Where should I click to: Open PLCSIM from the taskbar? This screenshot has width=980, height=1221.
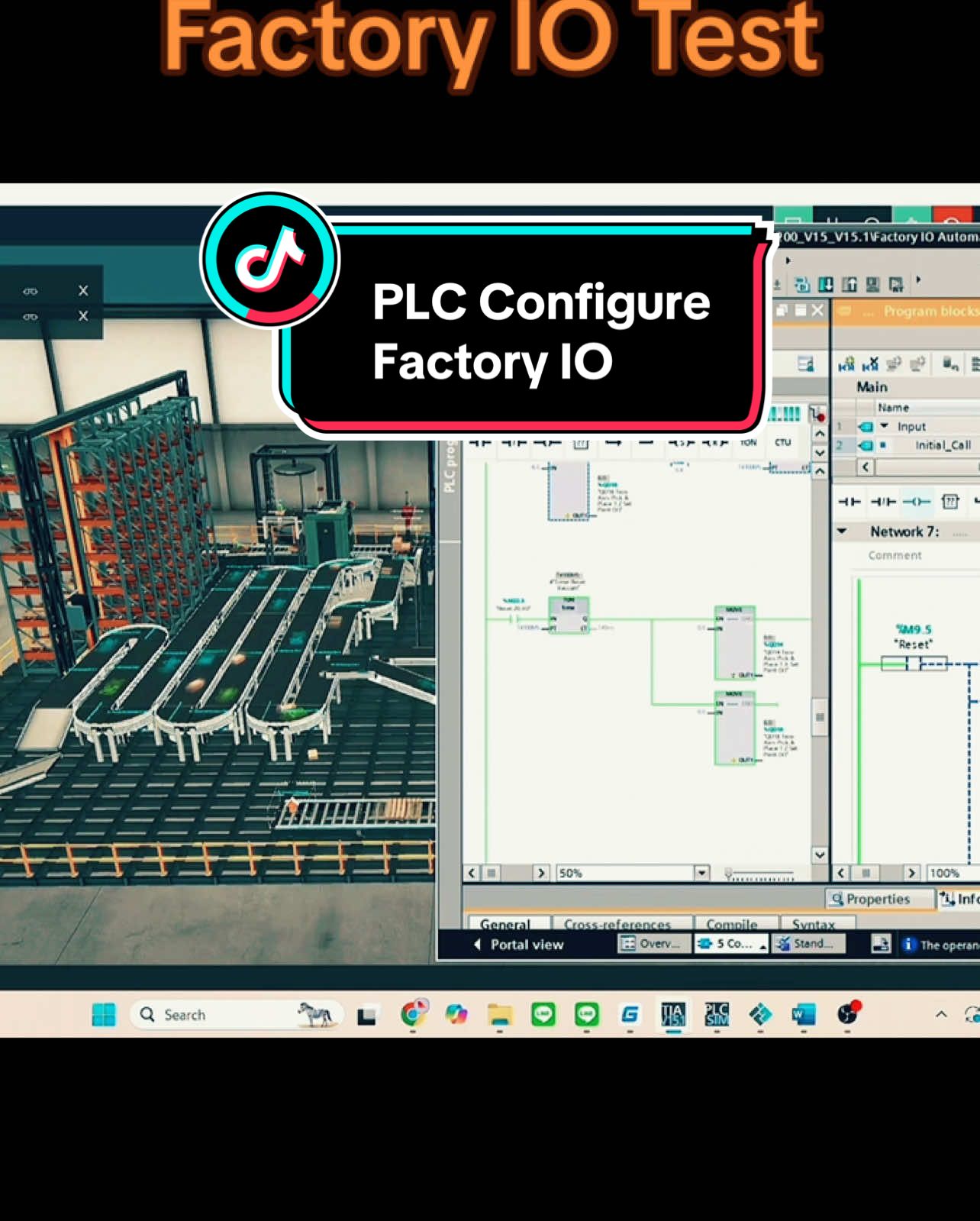click(717, 1014)
